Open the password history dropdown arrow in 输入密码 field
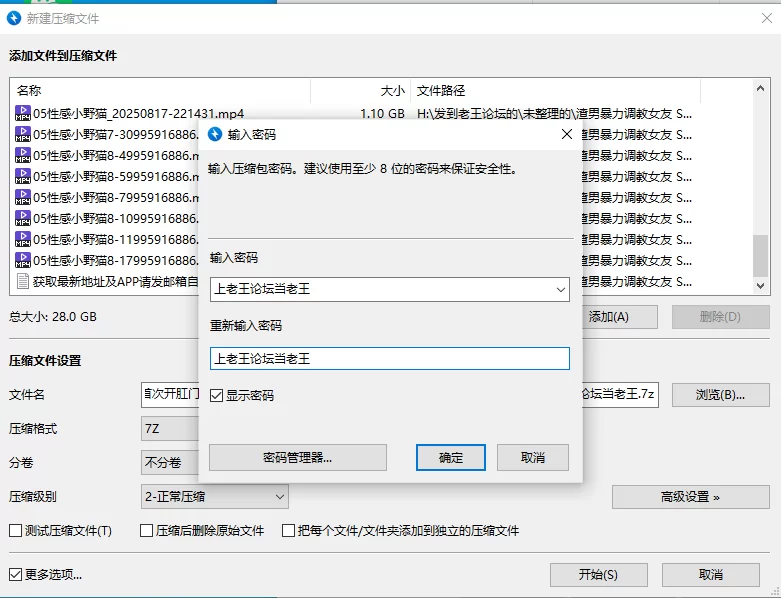The image size is (781, 598). (560, 289)
